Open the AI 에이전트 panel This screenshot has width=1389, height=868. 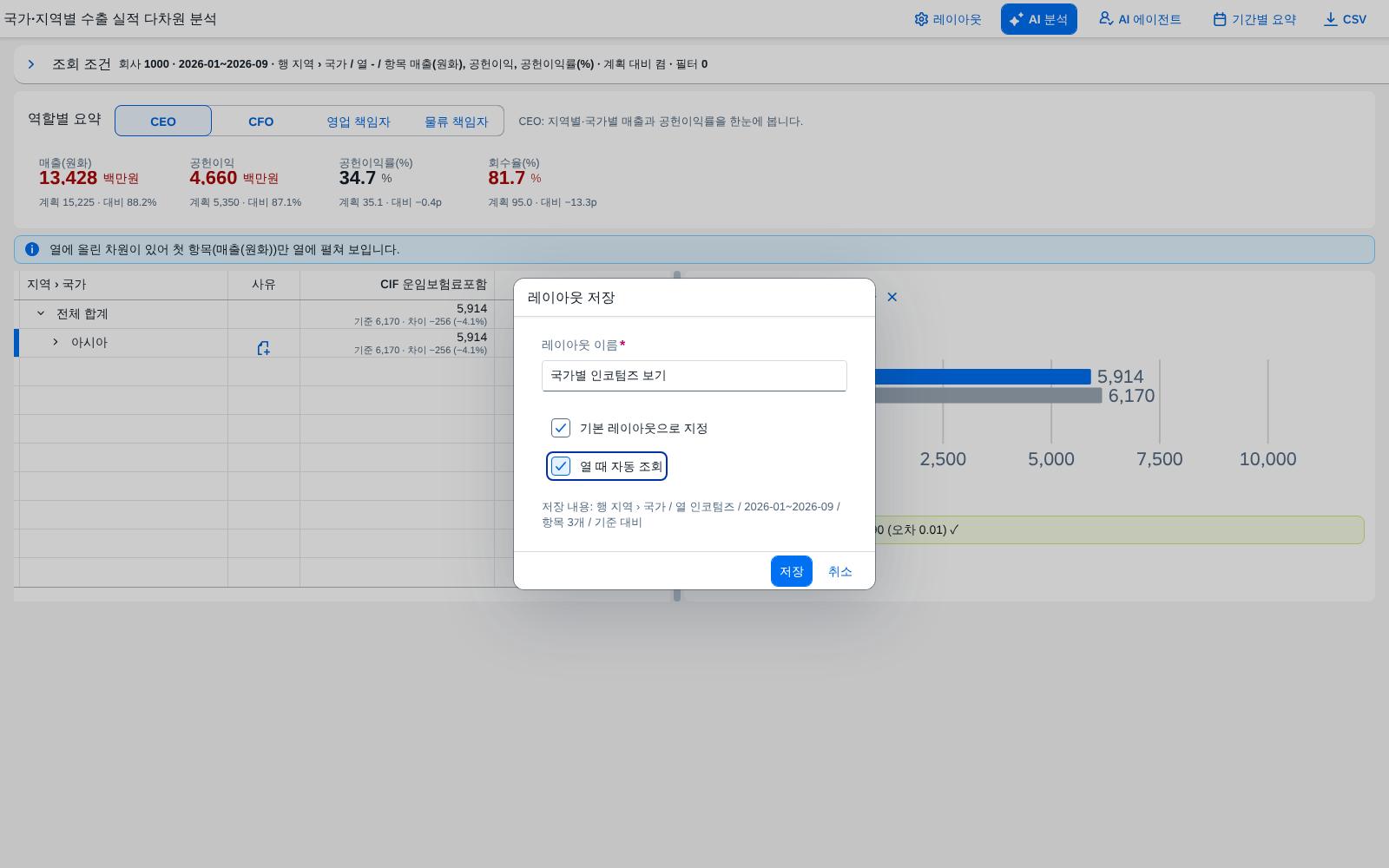(1140, 19)
